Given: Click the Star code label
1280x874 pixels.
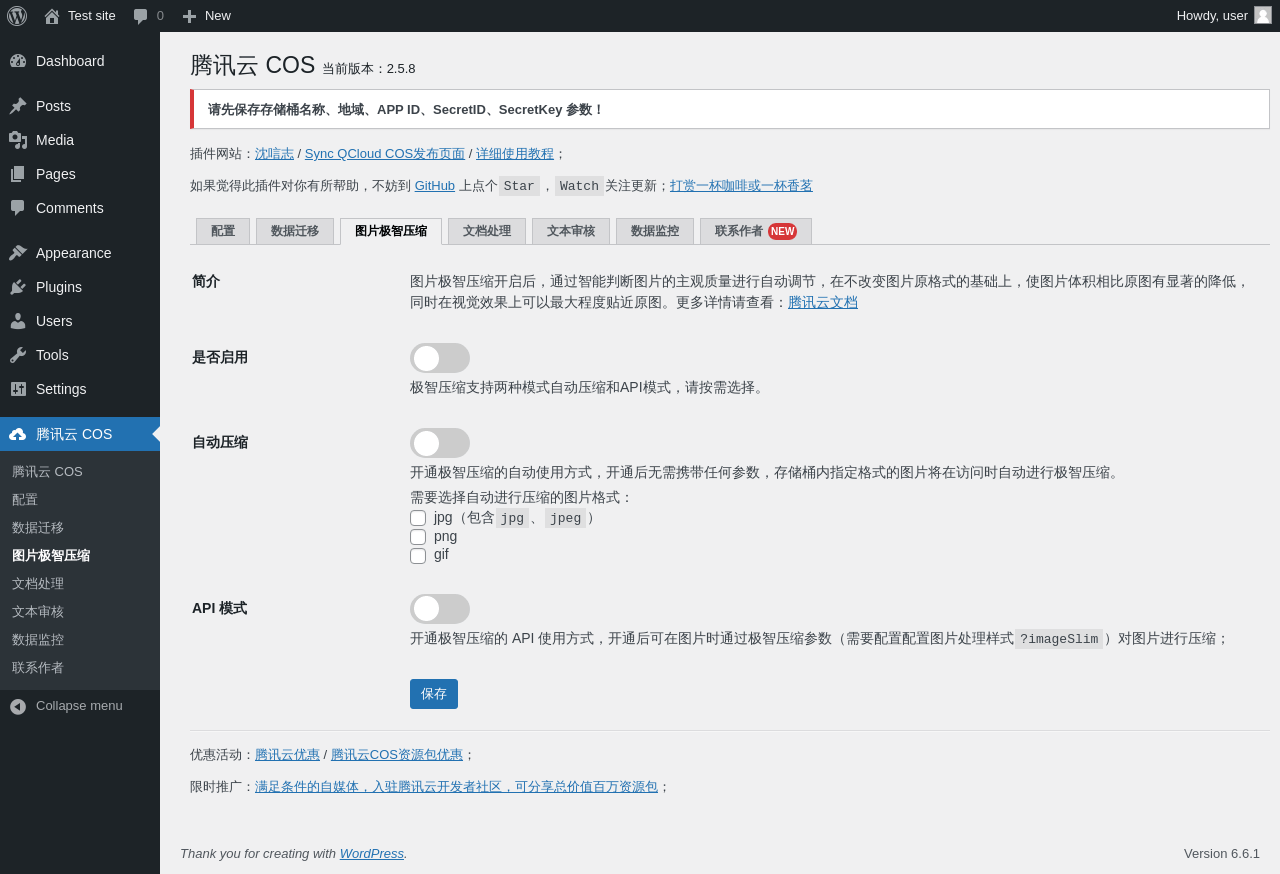Looking at the screenshot, I should pyautogui.click(x=519, y=186).
